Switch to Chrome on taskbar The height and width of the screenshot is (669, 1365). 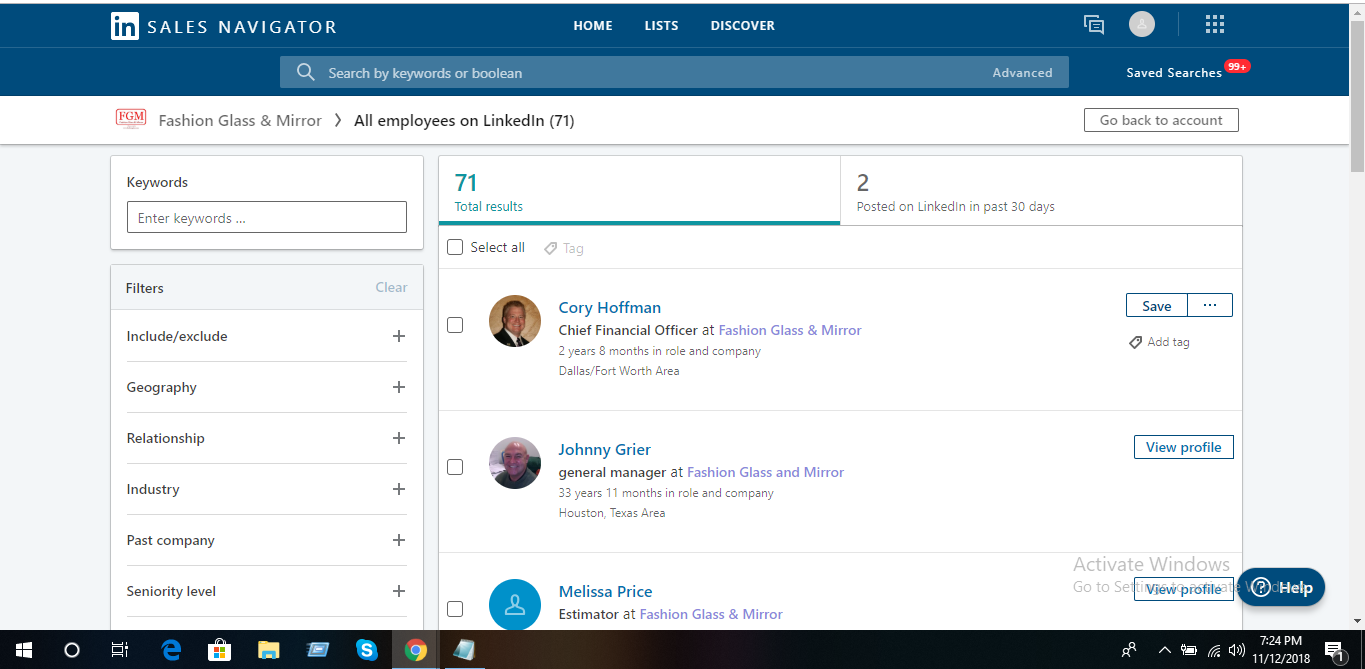pyautogui.click(x=415, y=650)
